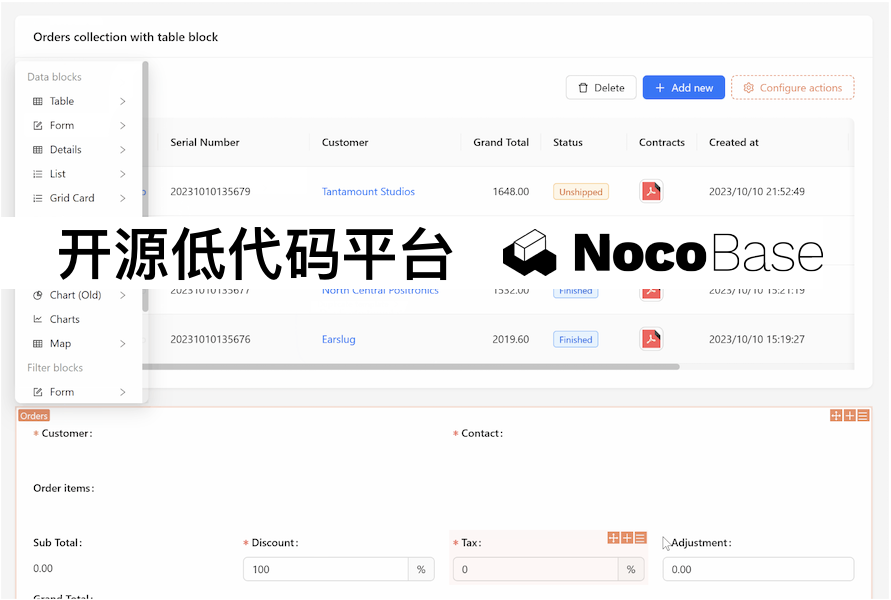Click the Discount input field

click(326, 569)
